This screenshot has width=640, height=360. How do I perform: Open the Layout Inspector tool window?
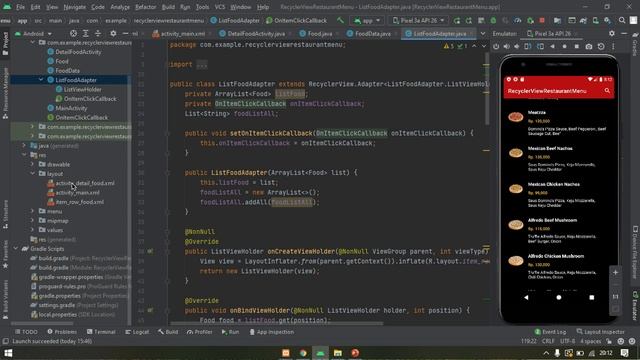pos(600,331)
